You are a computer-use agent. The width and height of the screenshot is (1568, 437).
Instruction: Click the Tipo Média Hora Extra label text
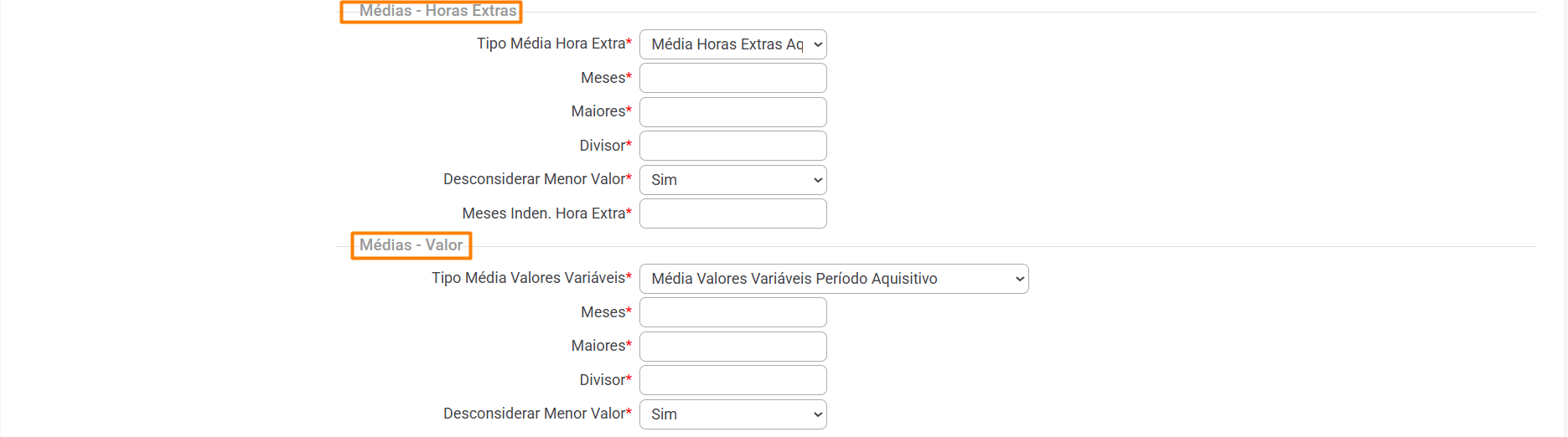coord(551,44)
